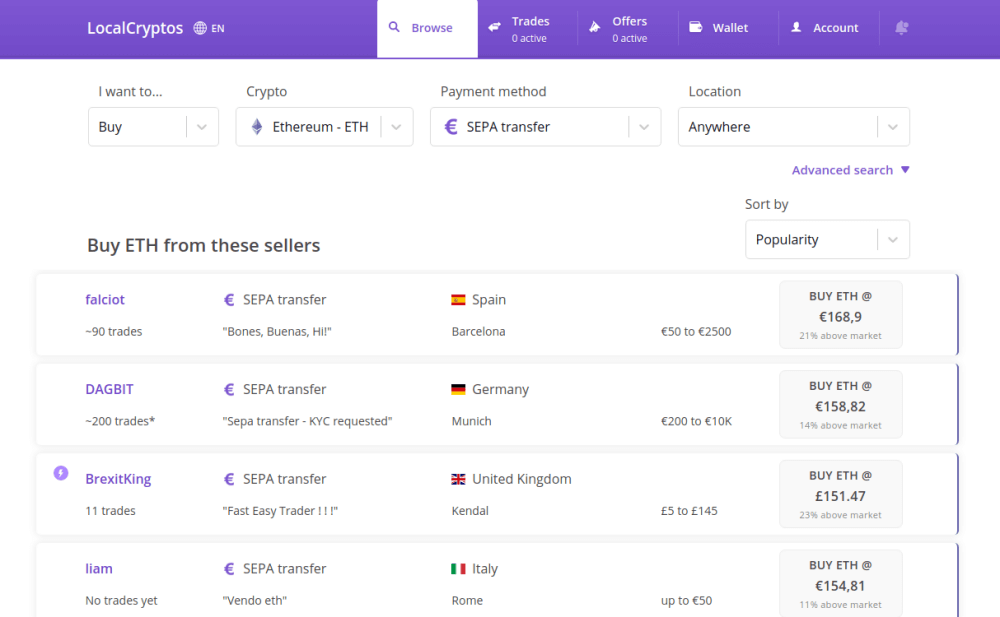Image resolution: width=1000 pixels, height=617 pixels.
Task: Switch to the Browse tab
Action: click(427, 27)
